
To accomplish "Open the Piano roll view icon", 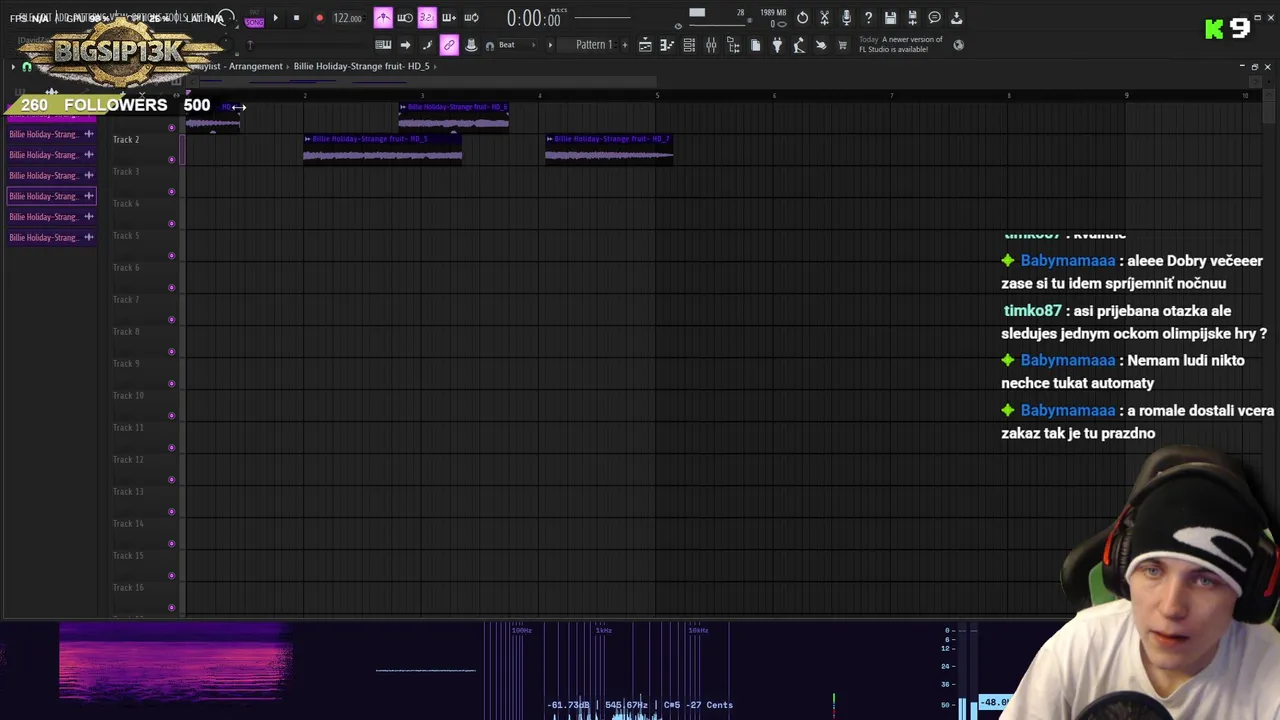I will tap(667, 45).
